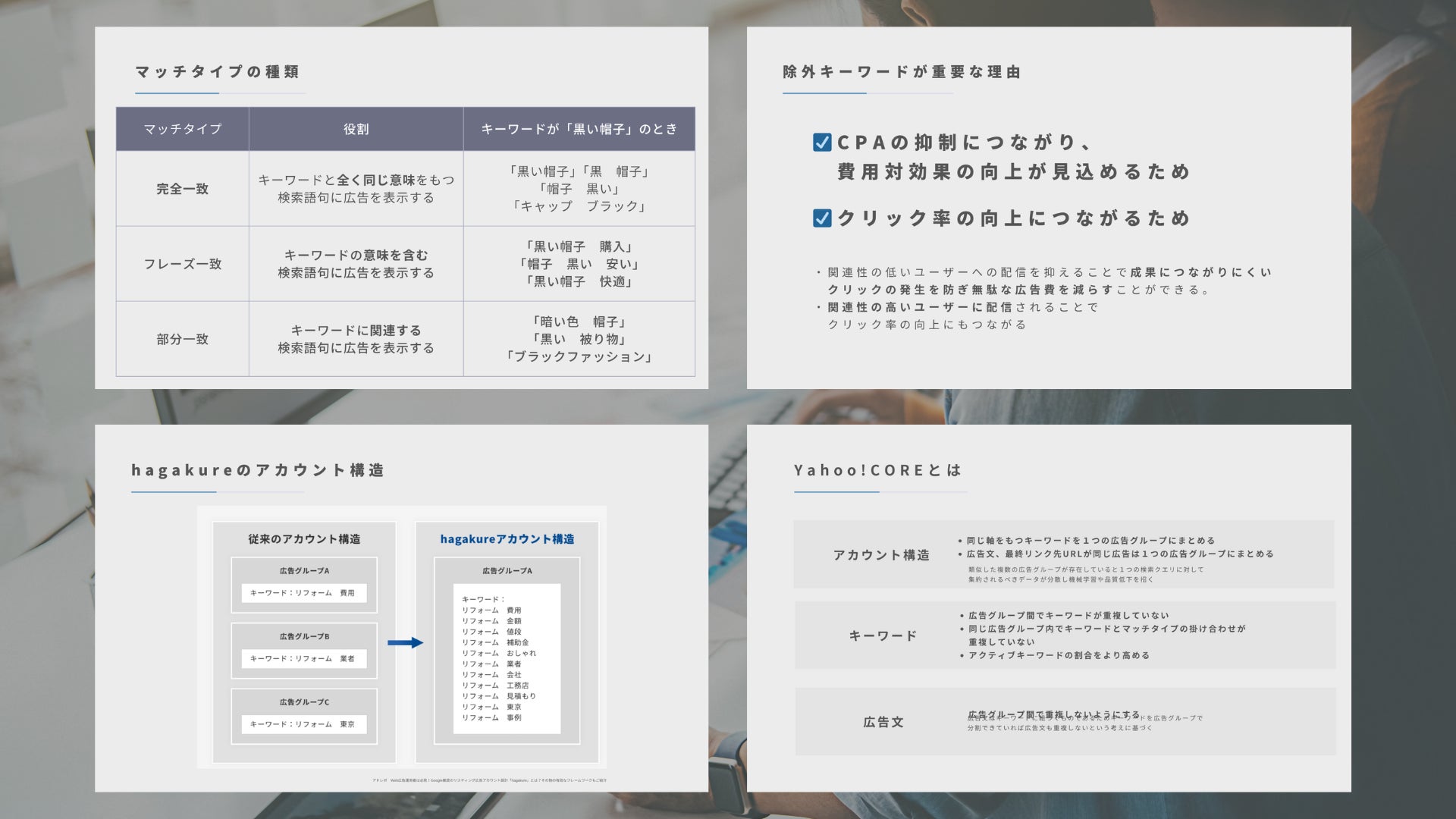Screen dimensions: 1456x819
Task: Select the 役割 column header
Action: pos(356,129)
